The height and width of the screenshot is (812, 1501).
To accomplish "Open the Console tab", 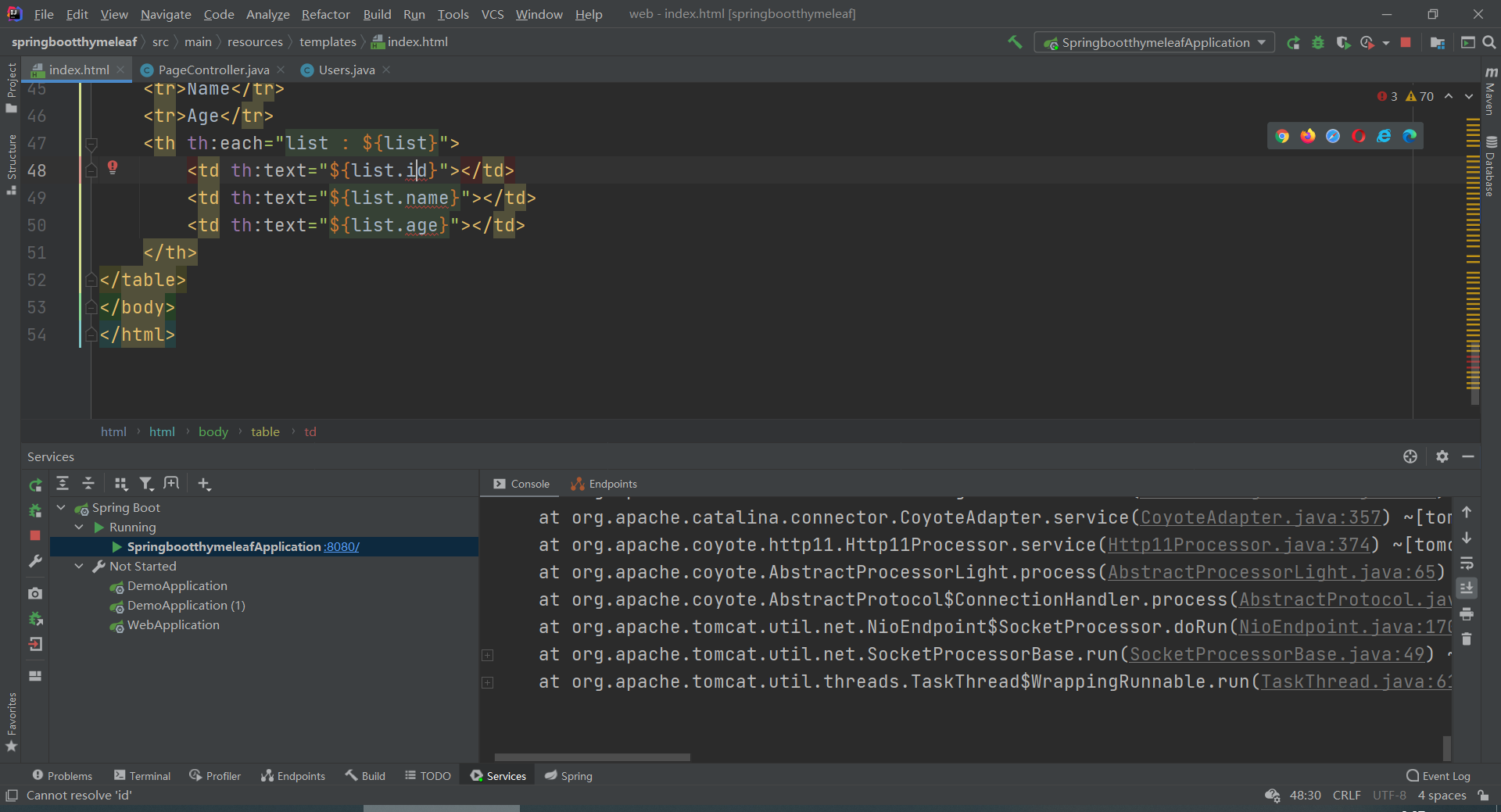I will 521,484.
